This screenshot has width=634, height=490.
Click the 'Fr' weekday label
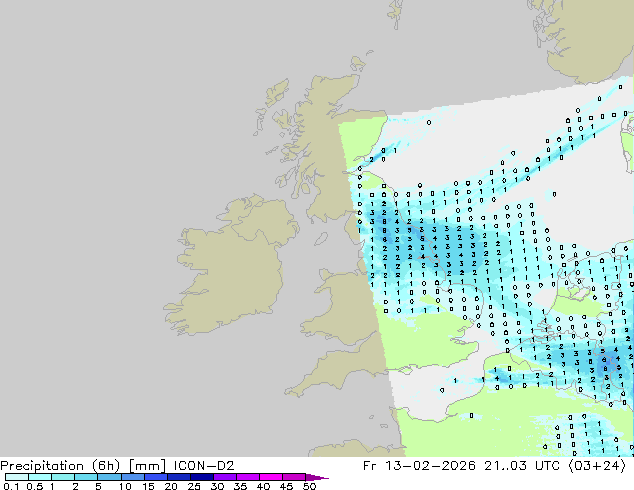click(370, 466)
